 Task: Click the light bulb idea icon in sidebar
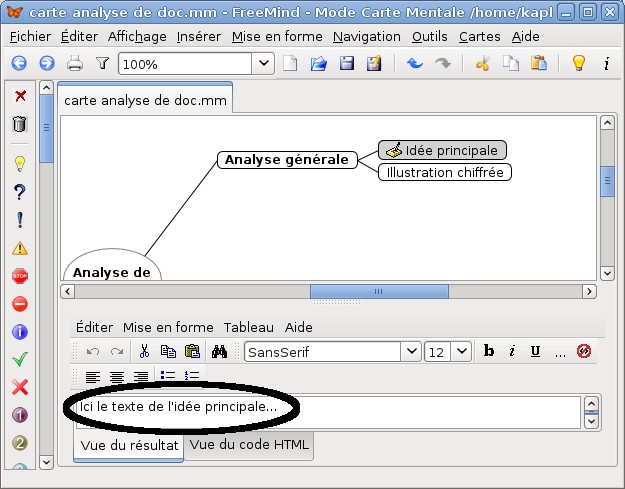pyautogui.click(x=20, y=164)
